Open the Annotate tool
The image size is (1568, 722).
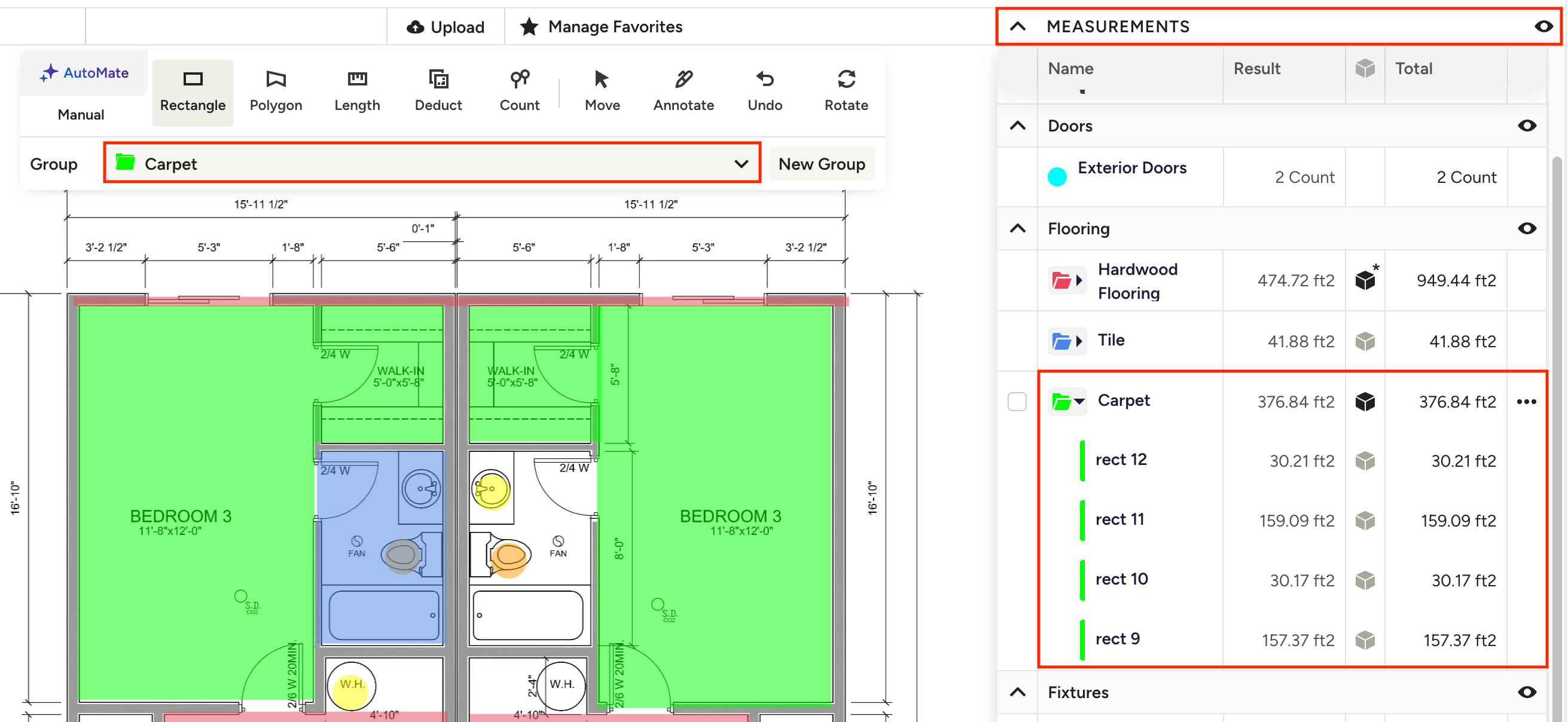point(683,92)
